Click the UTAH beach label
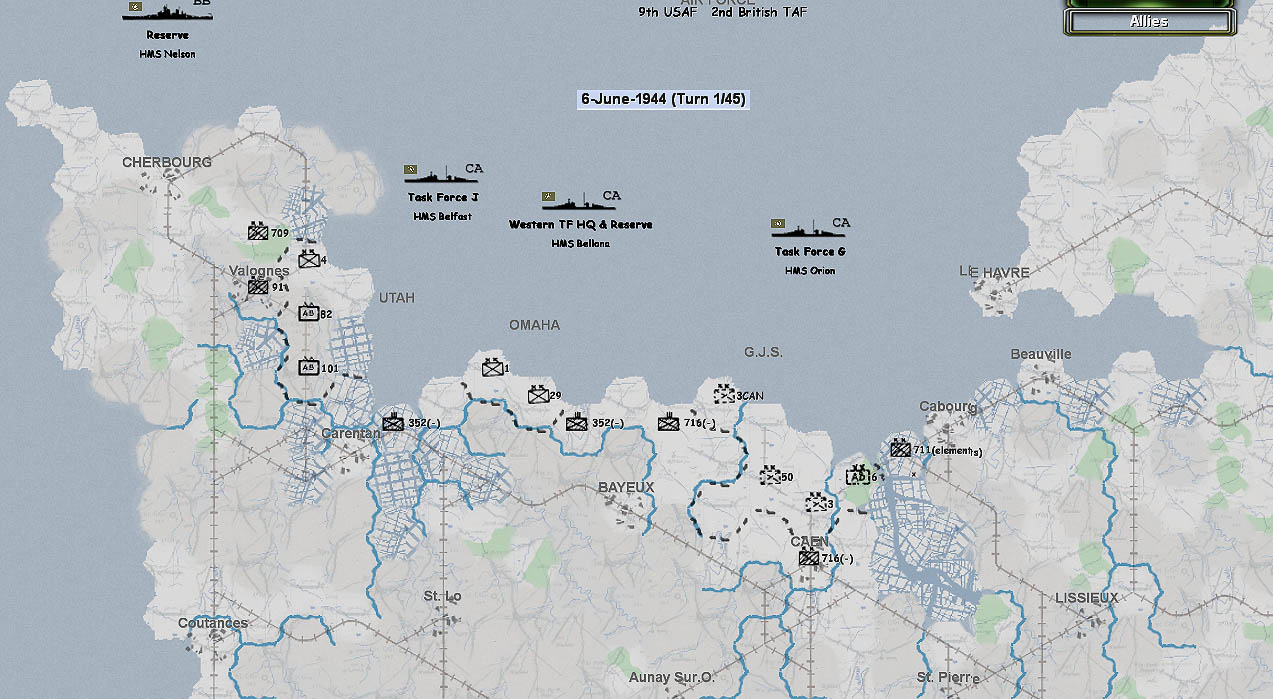1273x699 pixels. pyautogui.click(x=396, y=298)
